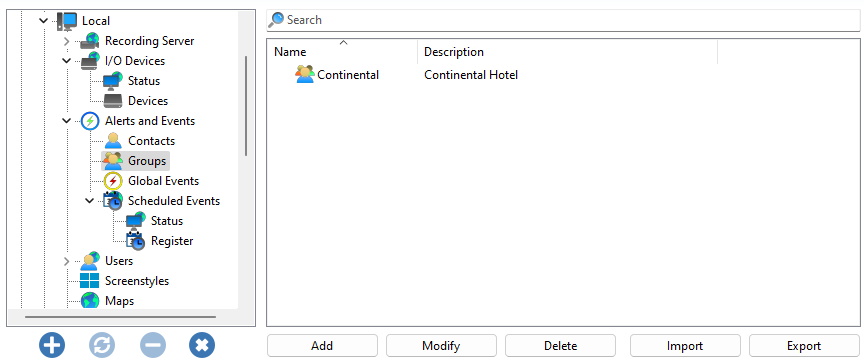Select the Alerts and Events label

coord(150,121)
